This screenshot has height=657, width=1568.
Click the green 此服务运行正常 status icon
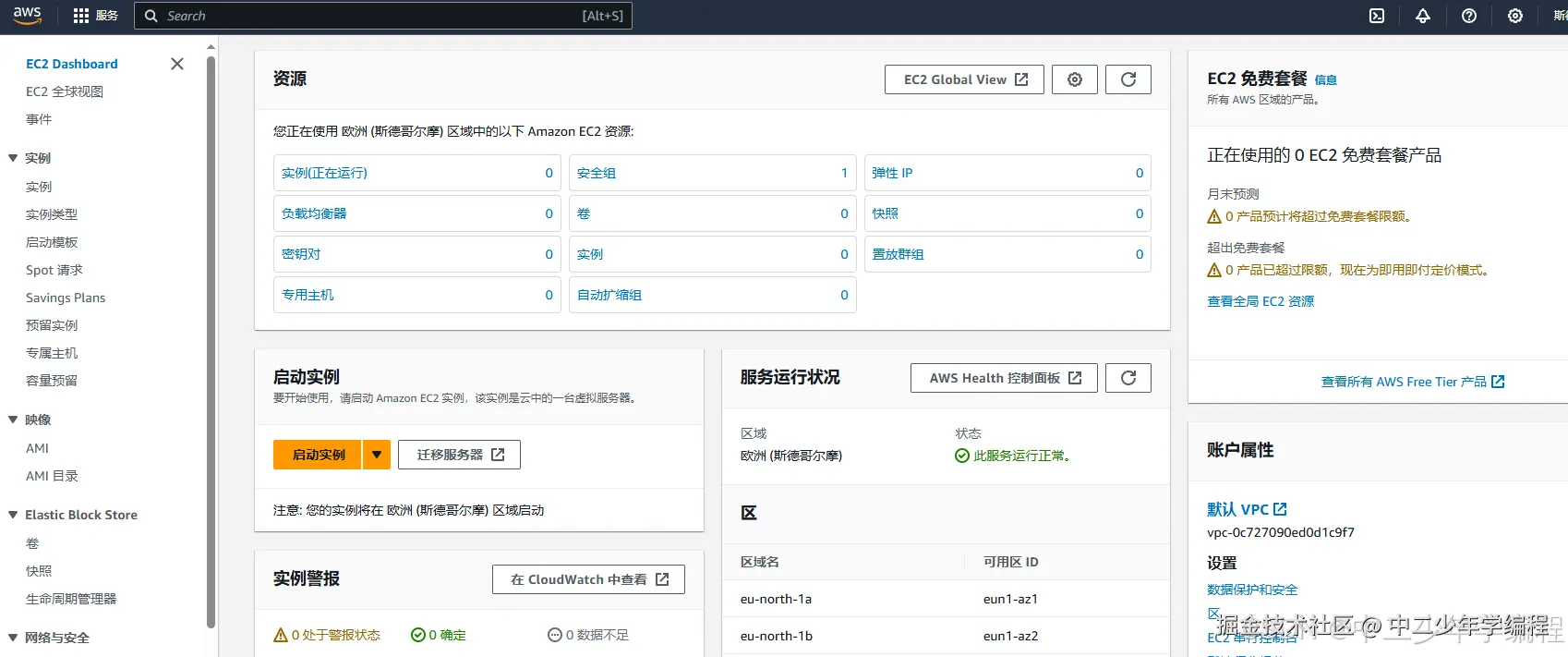pos(962,456)
